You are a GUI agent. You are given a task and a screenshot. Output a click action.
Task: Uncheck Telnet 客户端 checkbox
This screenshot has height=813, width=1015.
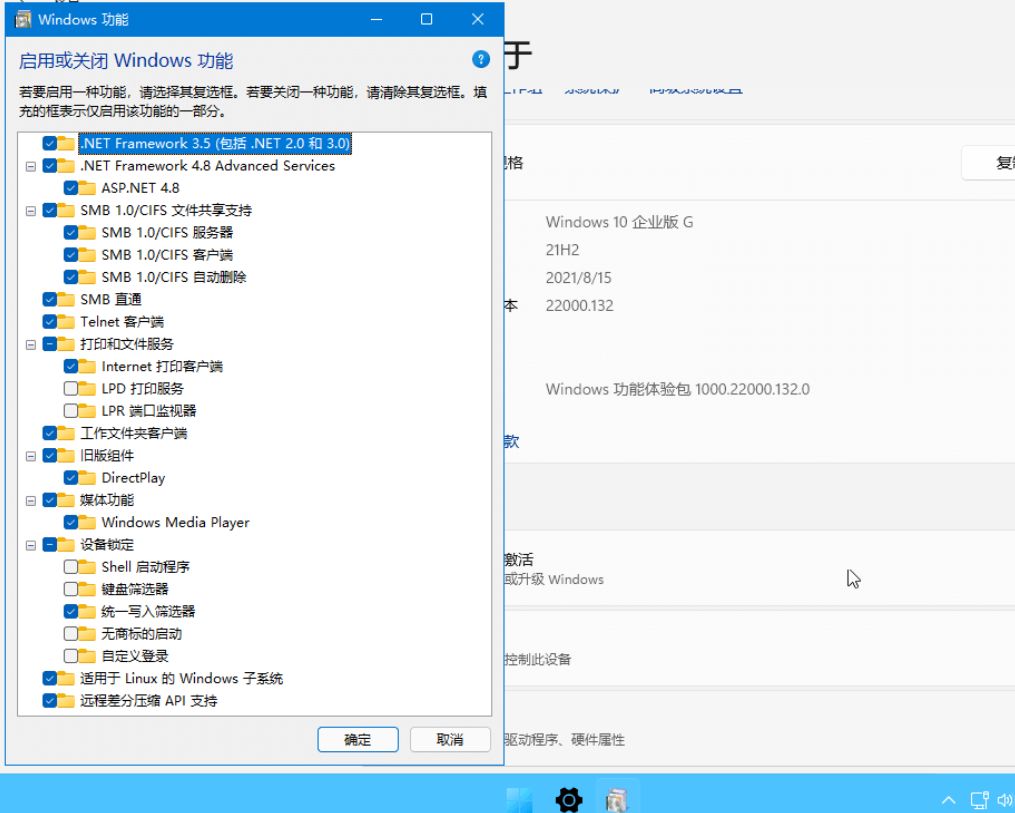(x=50, y=322)
